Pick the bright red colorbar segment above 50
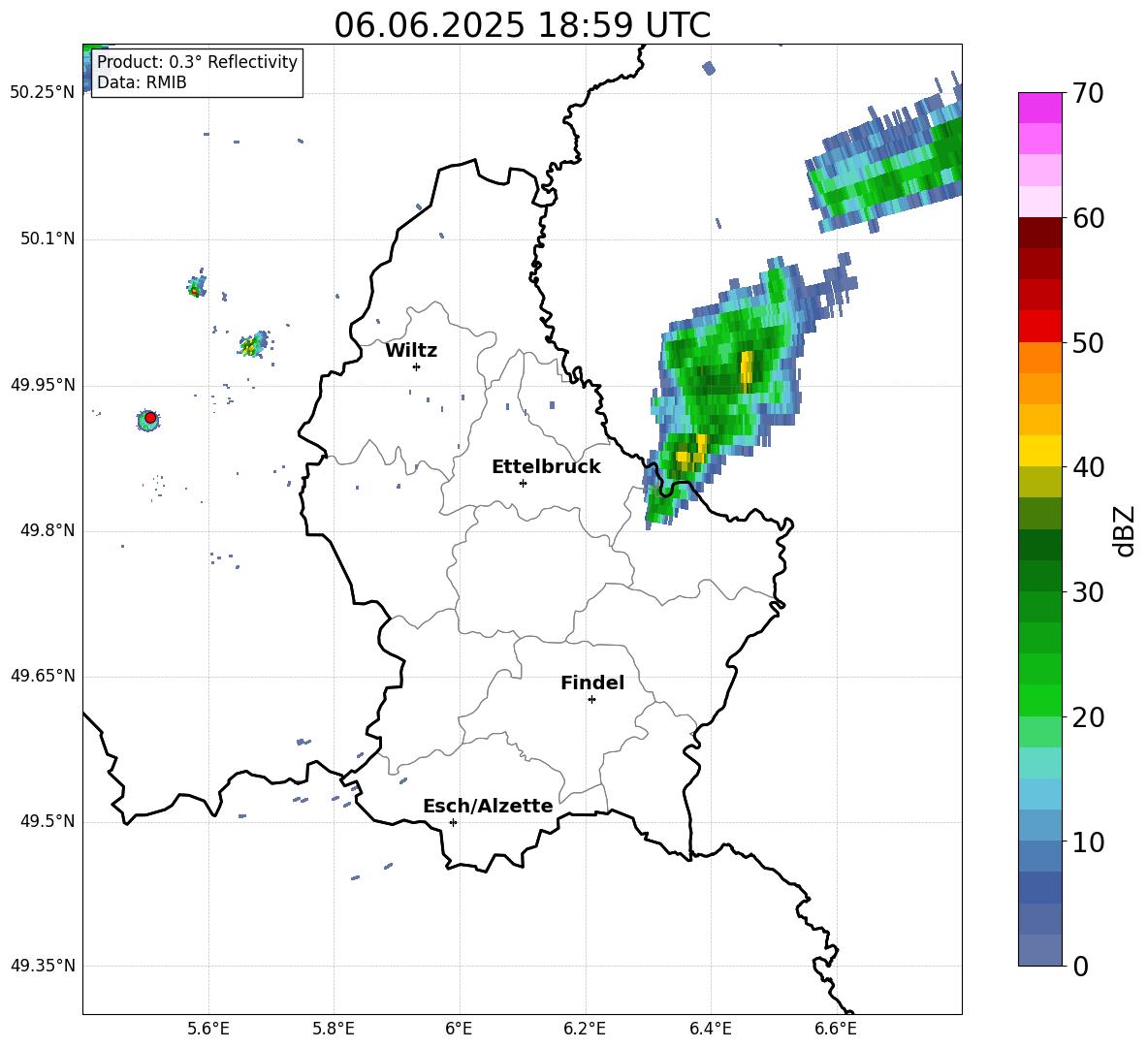 [x=1039, y=327]
